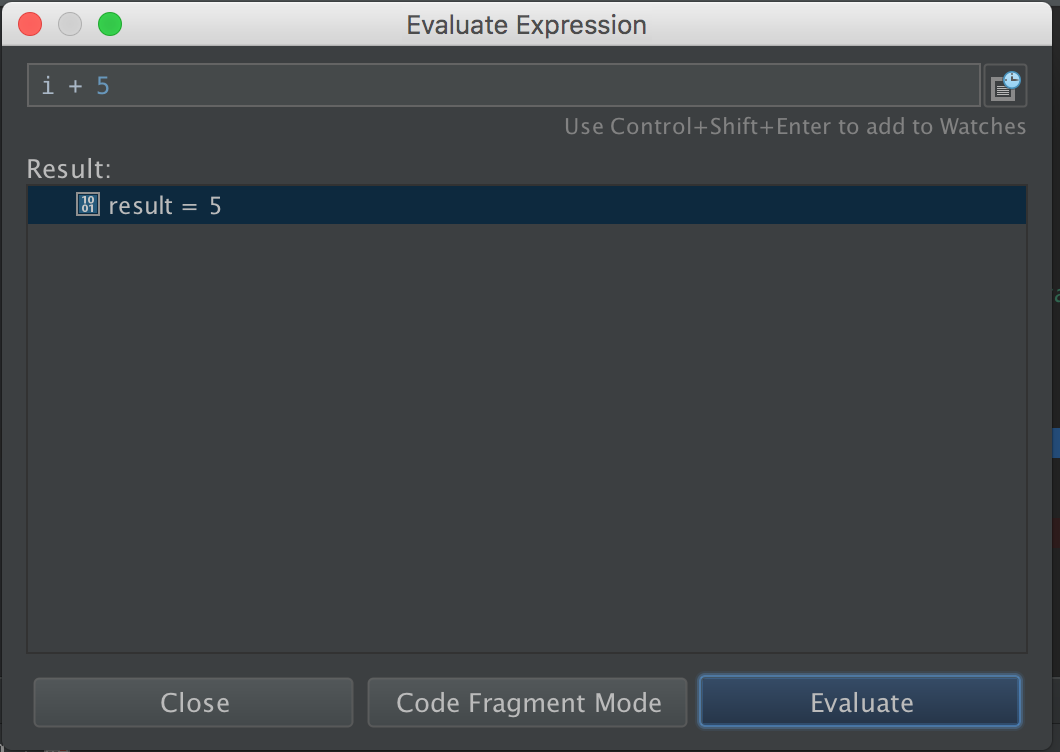Click the green zoom traffic light
The image size is (1060, 752).
click(110, 23)
